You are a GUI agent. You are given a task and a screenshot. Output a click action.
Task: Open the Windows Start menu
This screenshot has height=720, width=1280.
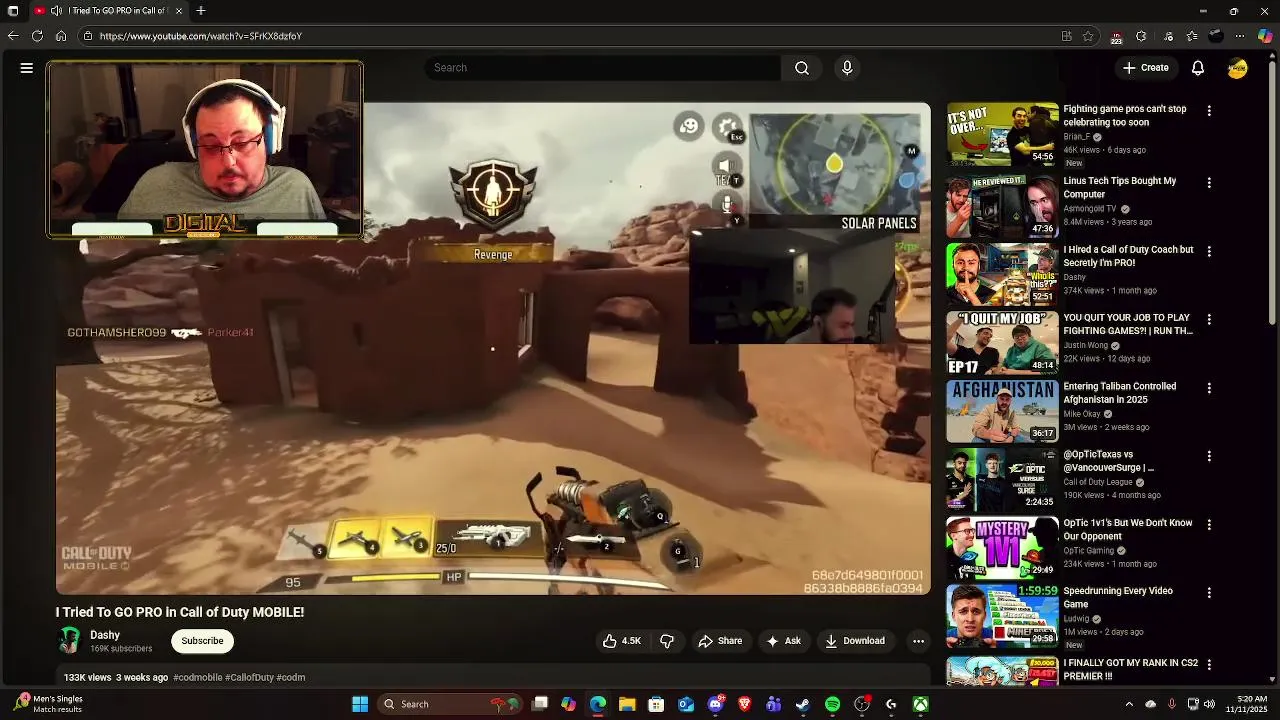click(360, 704)
